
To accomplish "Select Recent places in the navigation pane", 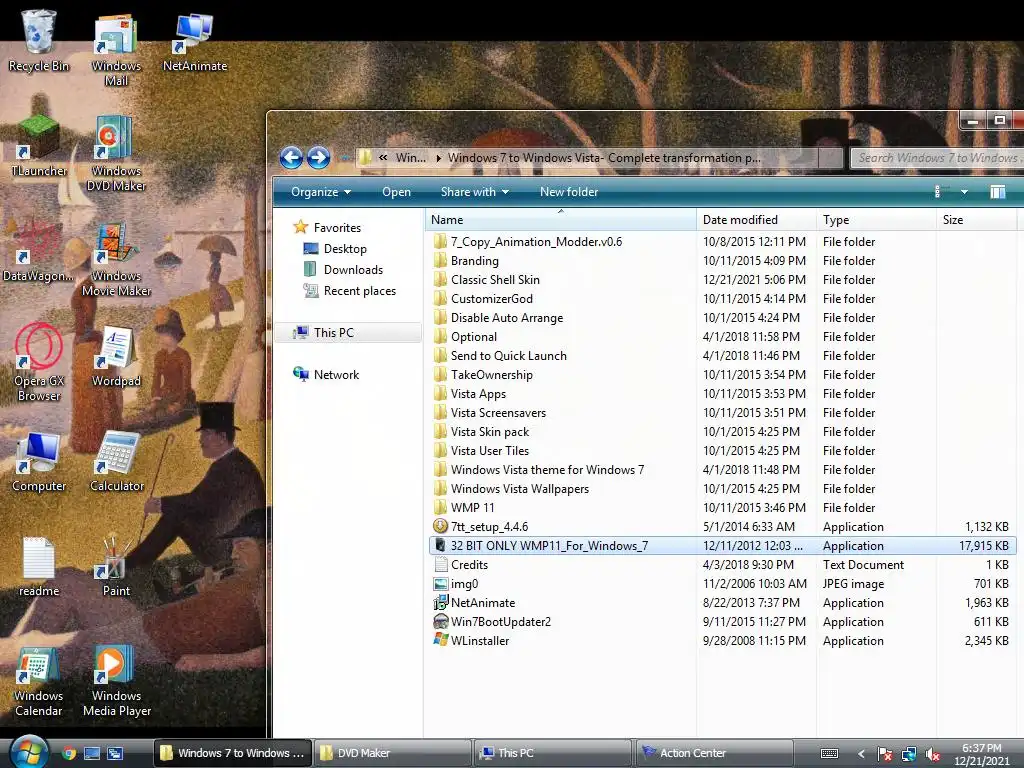I will 349,291.
